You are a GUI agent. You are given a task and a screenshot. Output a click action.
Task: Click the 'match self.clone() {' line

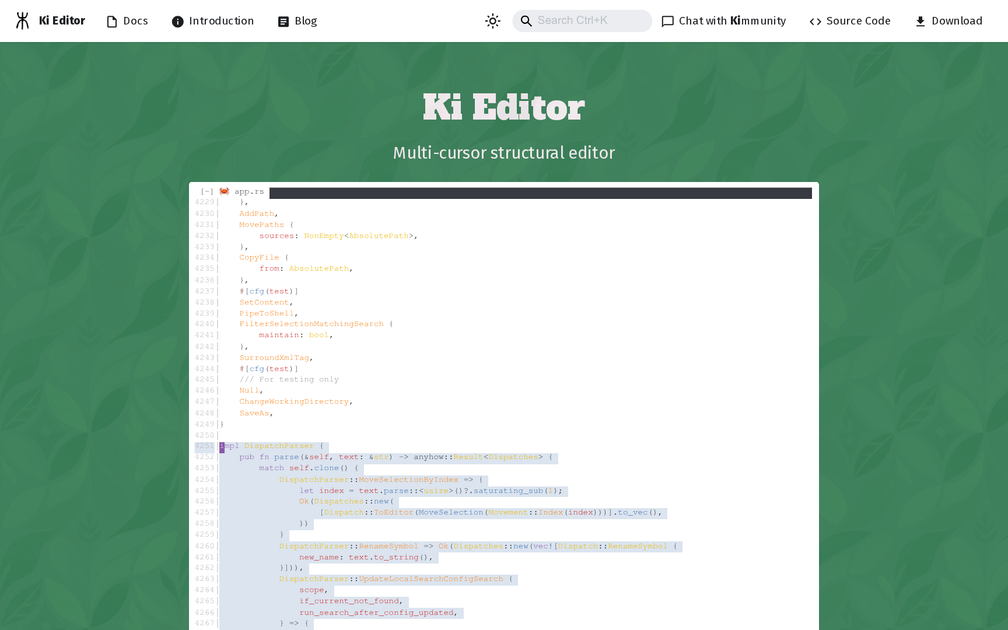point(308,468)
